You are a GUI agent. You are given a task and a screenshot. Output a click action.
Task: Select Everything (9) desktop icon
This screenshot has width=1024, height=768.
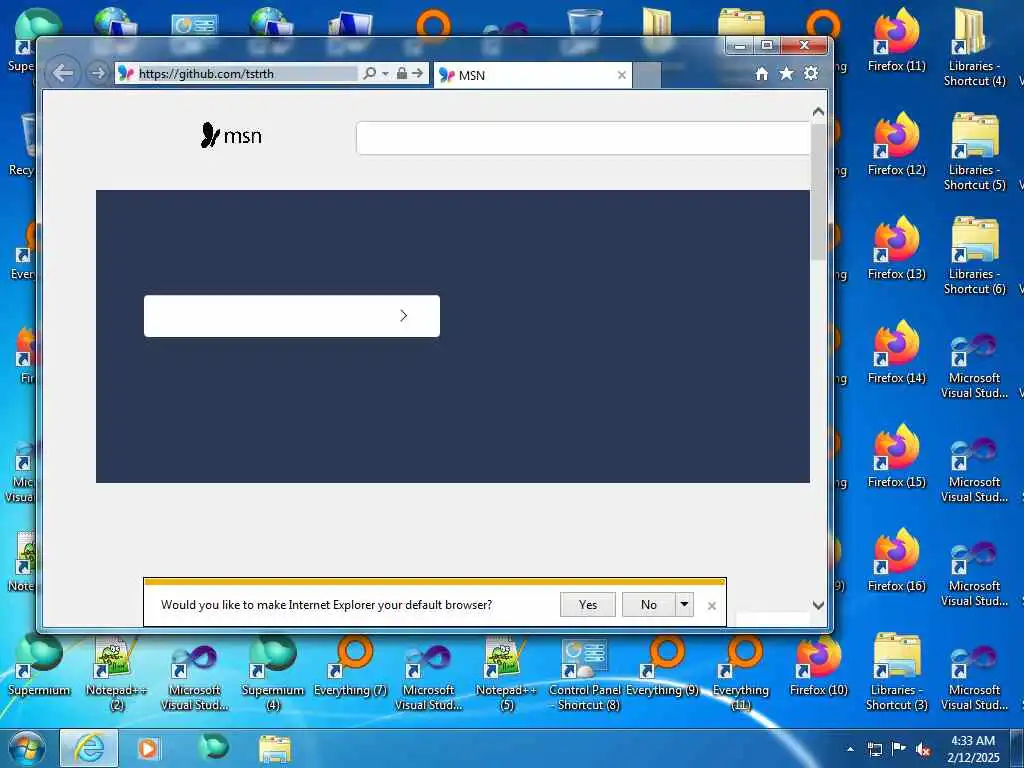(662, 666)
